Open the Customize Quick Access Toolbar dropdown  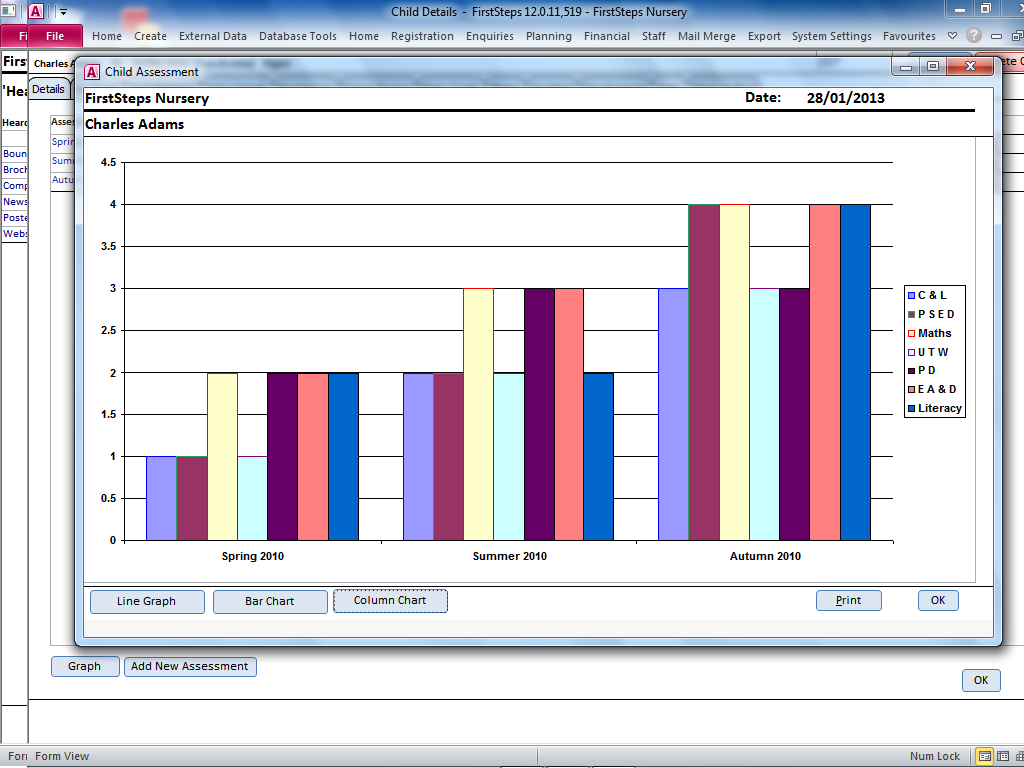click(x=62, y=9)
